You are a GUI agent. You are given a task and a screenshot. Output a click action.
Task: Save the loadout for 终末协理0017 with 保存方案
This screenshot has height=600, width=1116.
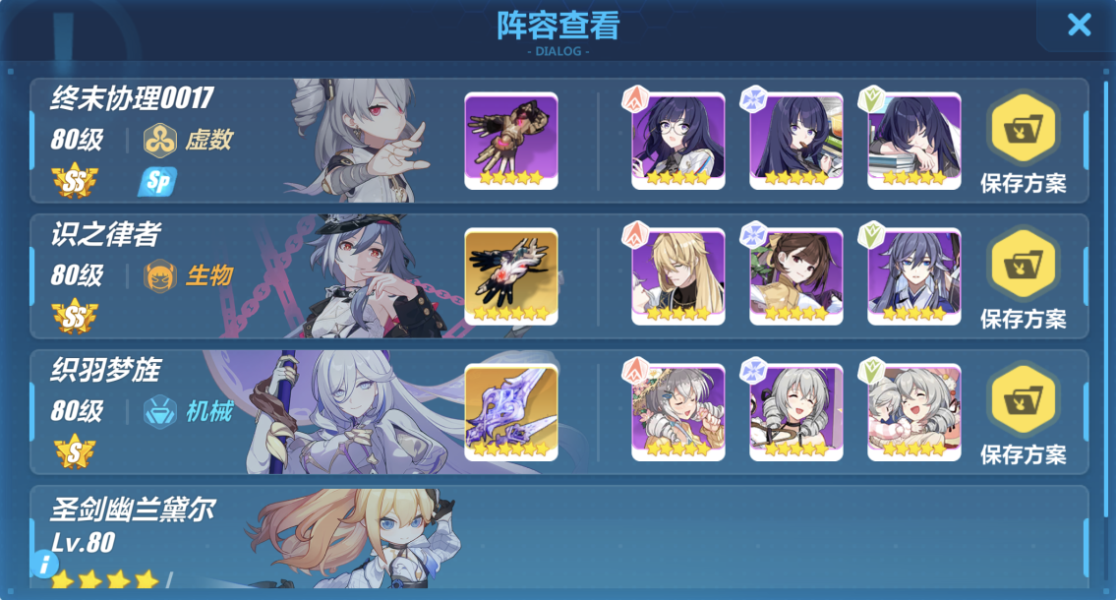[x=1023, y=142]
